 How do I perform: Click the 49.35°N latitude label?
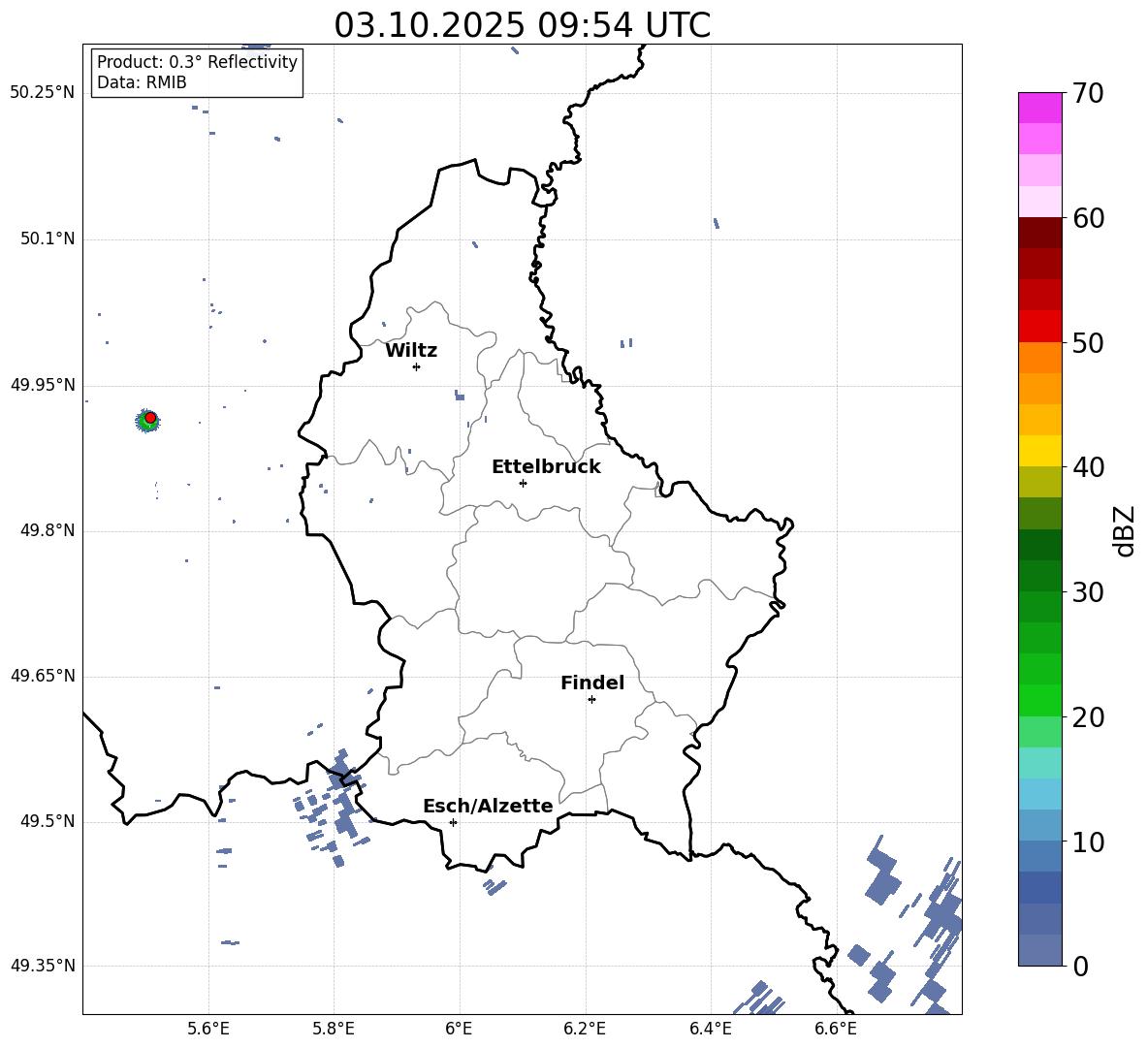tap(43, 966)
